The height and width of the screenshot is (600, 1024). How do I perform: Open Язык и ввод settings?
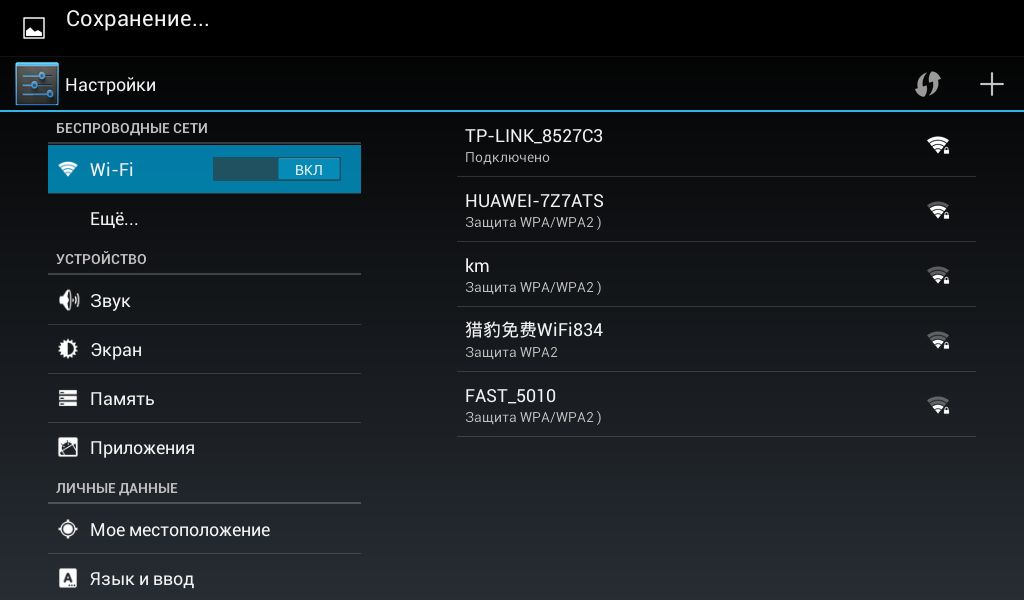[x=204, y=578]
